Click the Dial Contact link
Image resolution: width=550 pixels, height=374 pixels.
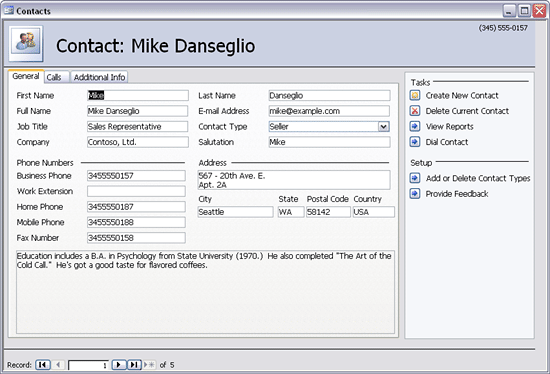point(447,142)
